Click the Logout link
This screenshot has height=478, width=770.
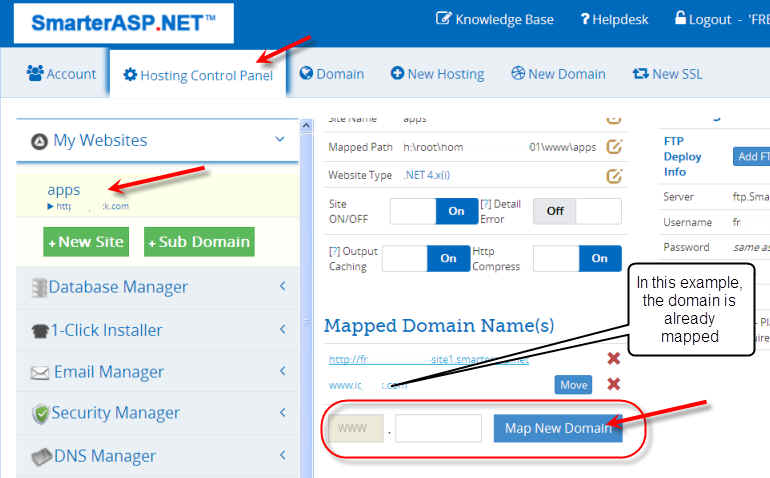(703, 19)
